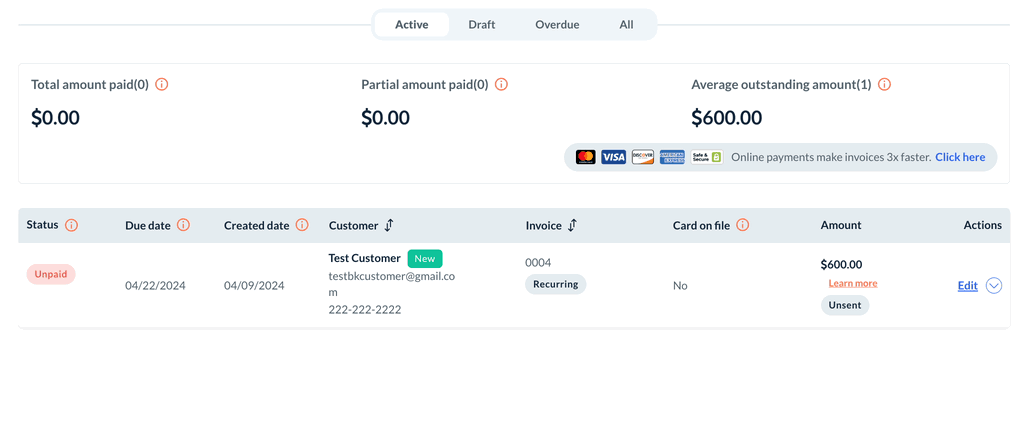Click the Unpaid status badge
The height and width of the screenshot is (444, 1028).
point(51,274)
